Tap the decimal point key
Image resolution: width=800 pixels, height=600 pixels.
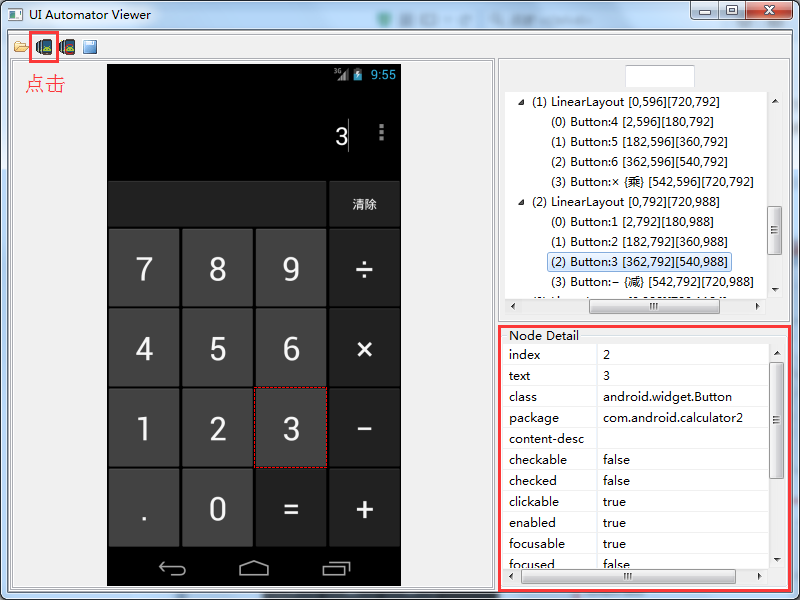click(144, 508)
